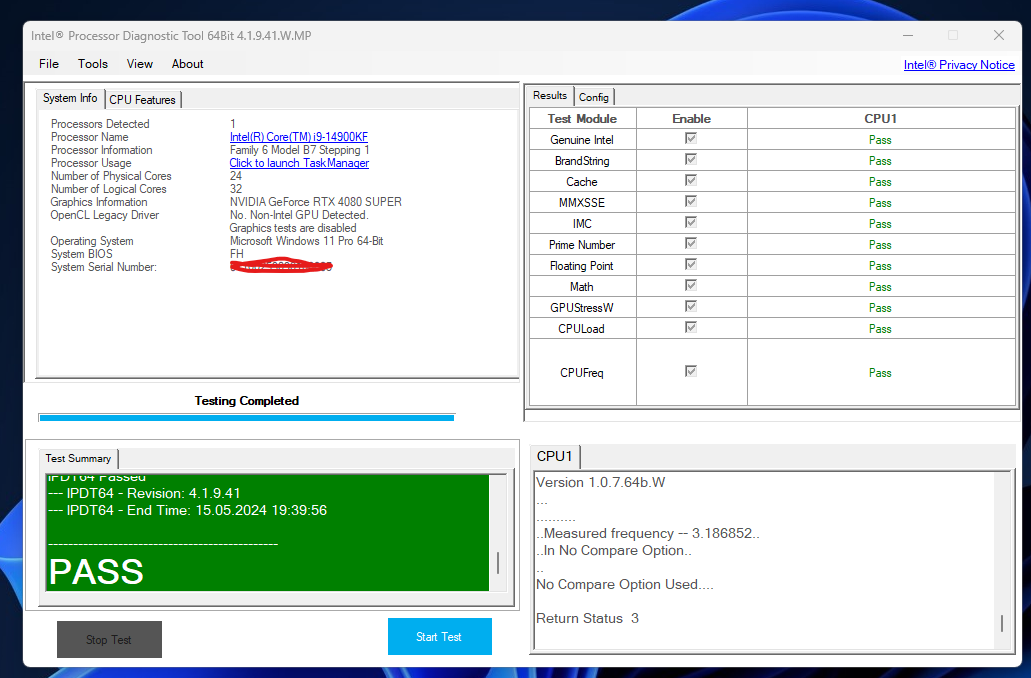Switch to the CPU Features tab
The image size is (1031, 678).
point(143,99)
